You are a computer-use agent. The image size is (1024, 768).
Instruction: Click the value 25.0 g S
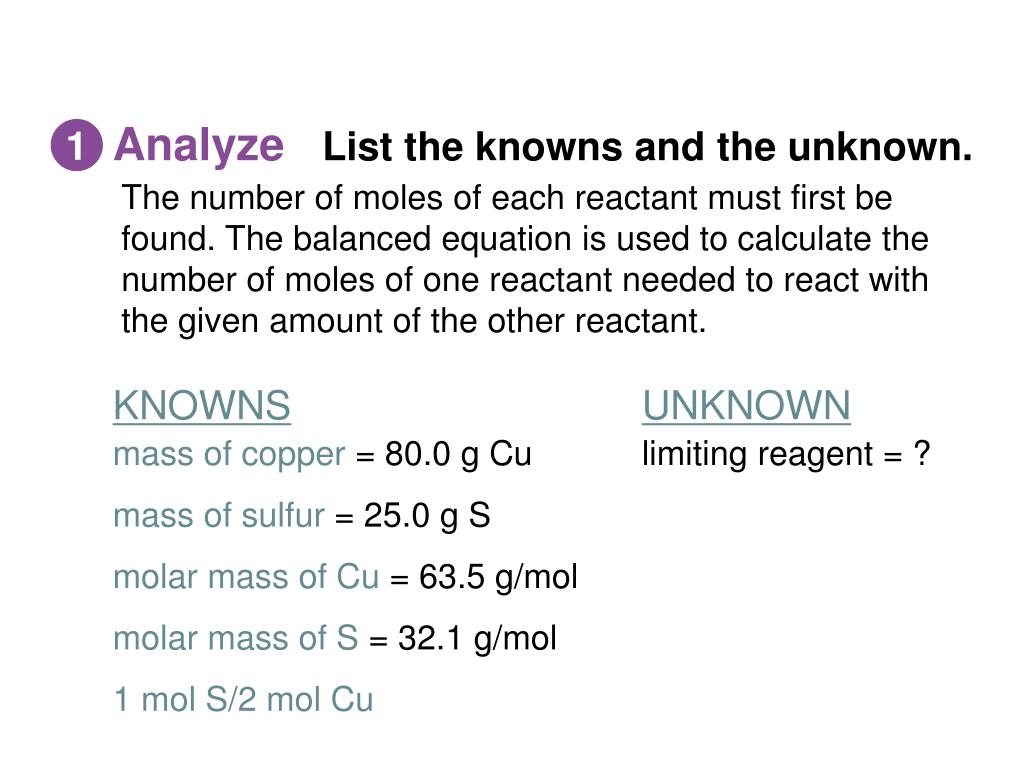coord(426,516)
